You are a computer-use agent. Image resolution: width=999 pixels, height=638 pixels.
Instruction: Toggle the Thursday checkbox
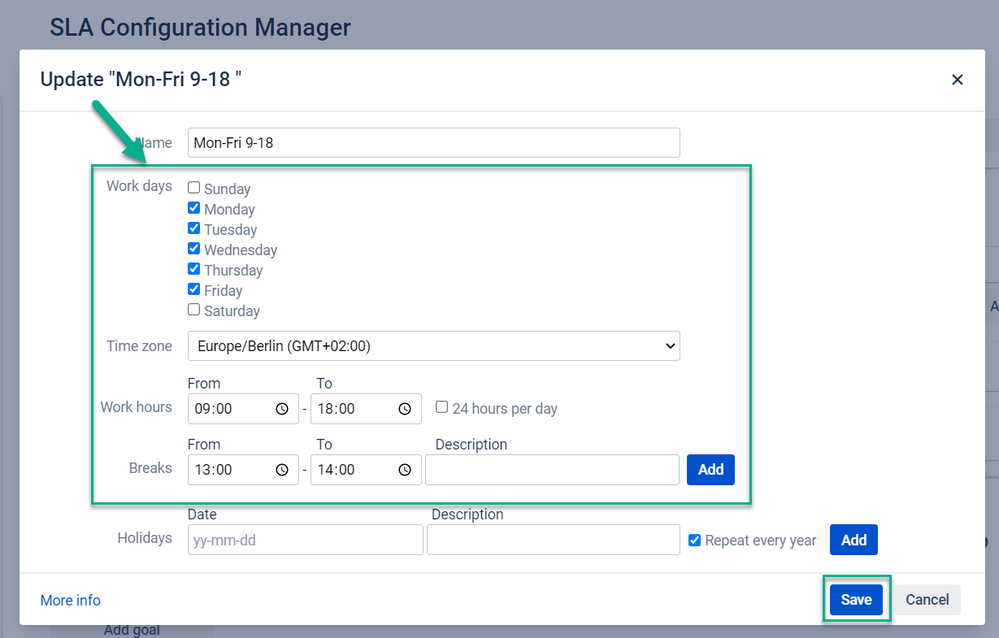194,270
